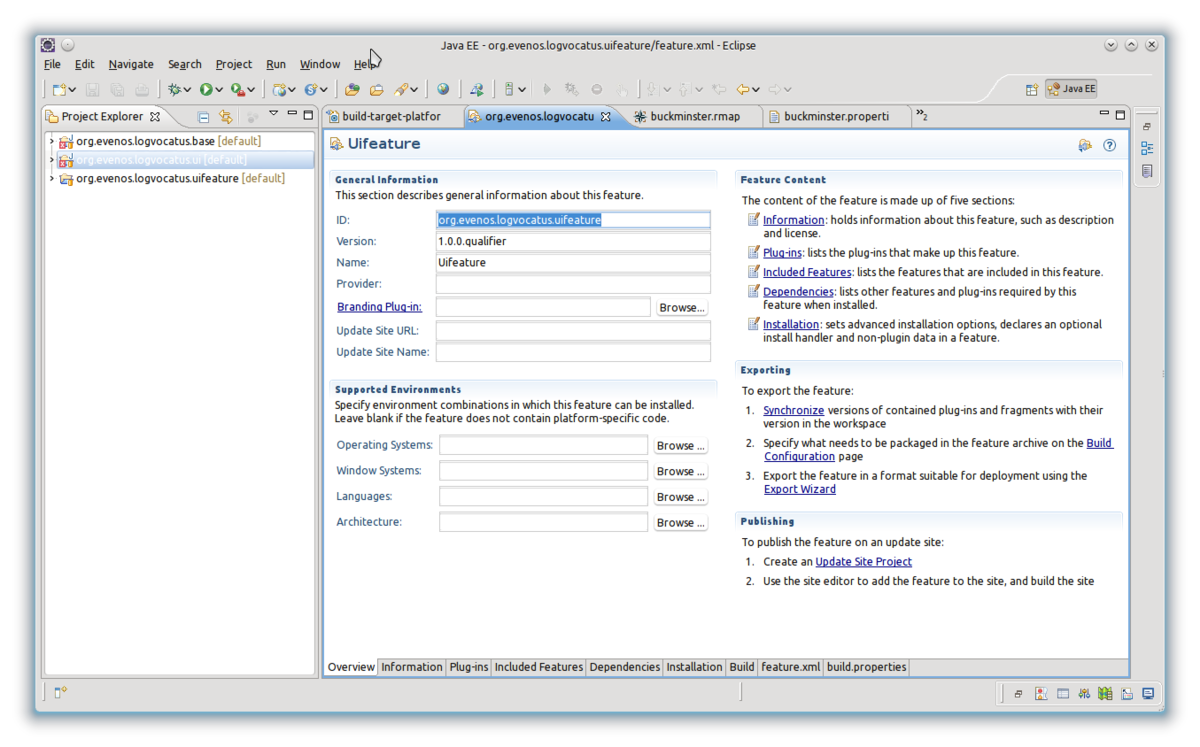Viewport: 1200px width, 747px height.
Task: Select the Java EE perspective button
Action: [x=1071, y=89]
